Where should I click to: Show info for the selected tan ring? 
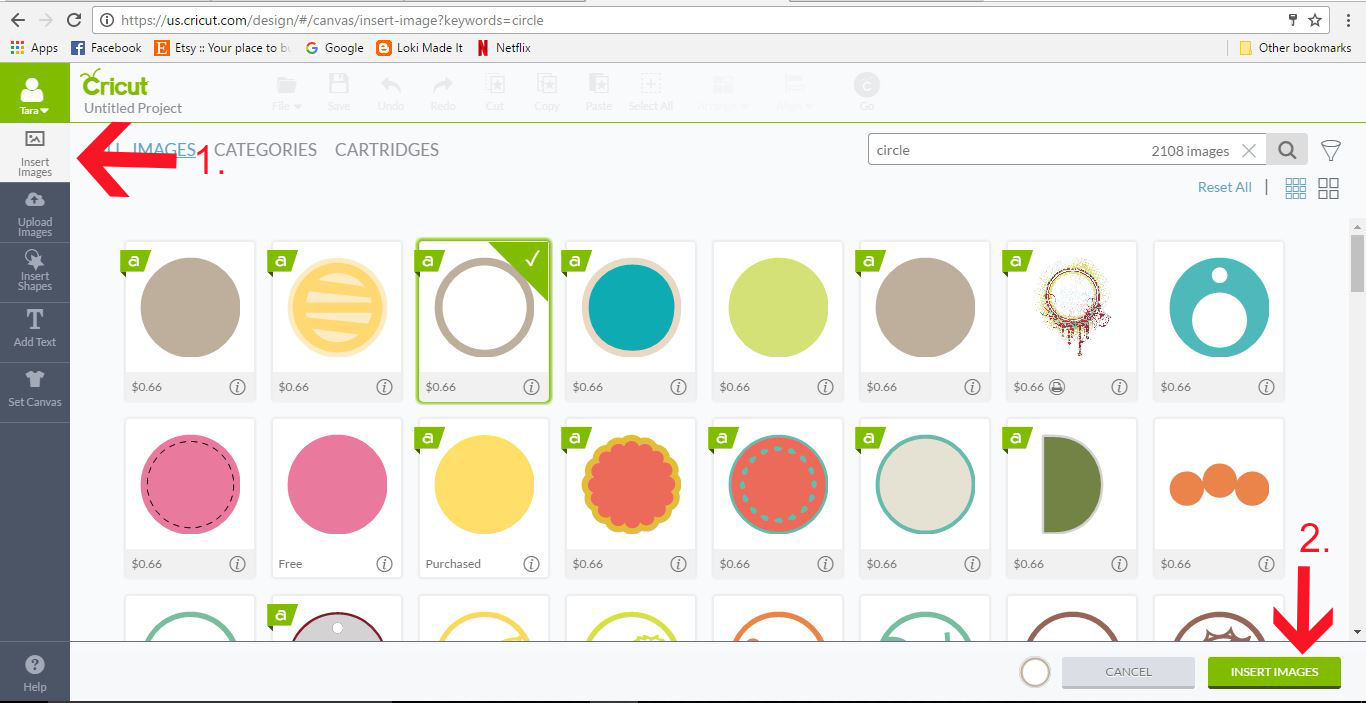click(x=531, y=387)
